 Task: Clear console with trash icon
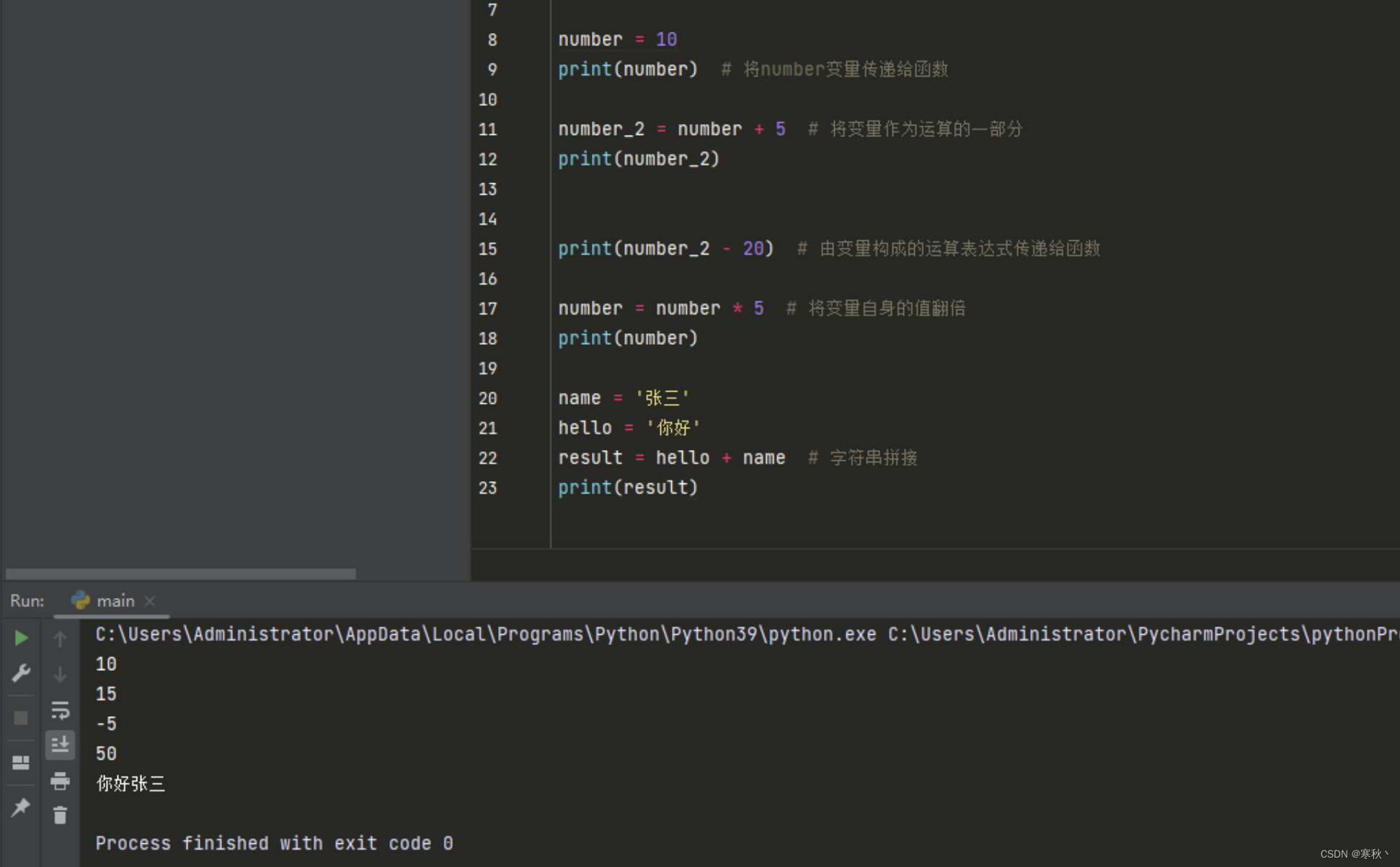(x=60, y=815)
